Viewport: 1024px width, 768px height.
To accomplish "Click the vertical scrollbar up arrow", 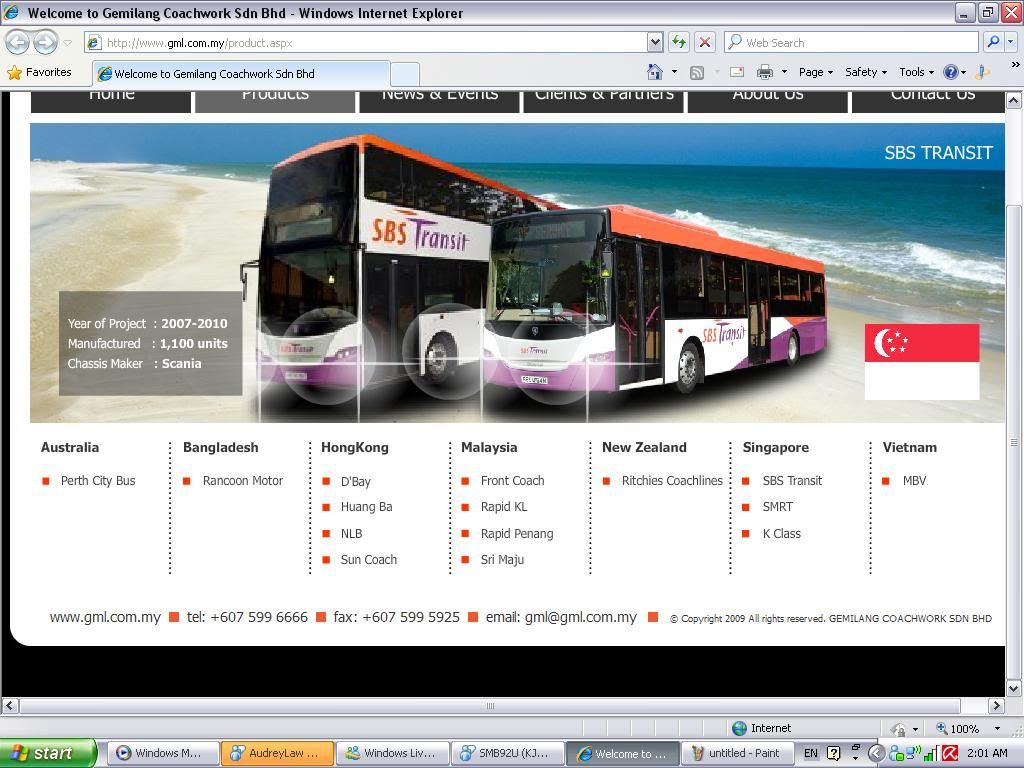I will tap(1014, 101).
